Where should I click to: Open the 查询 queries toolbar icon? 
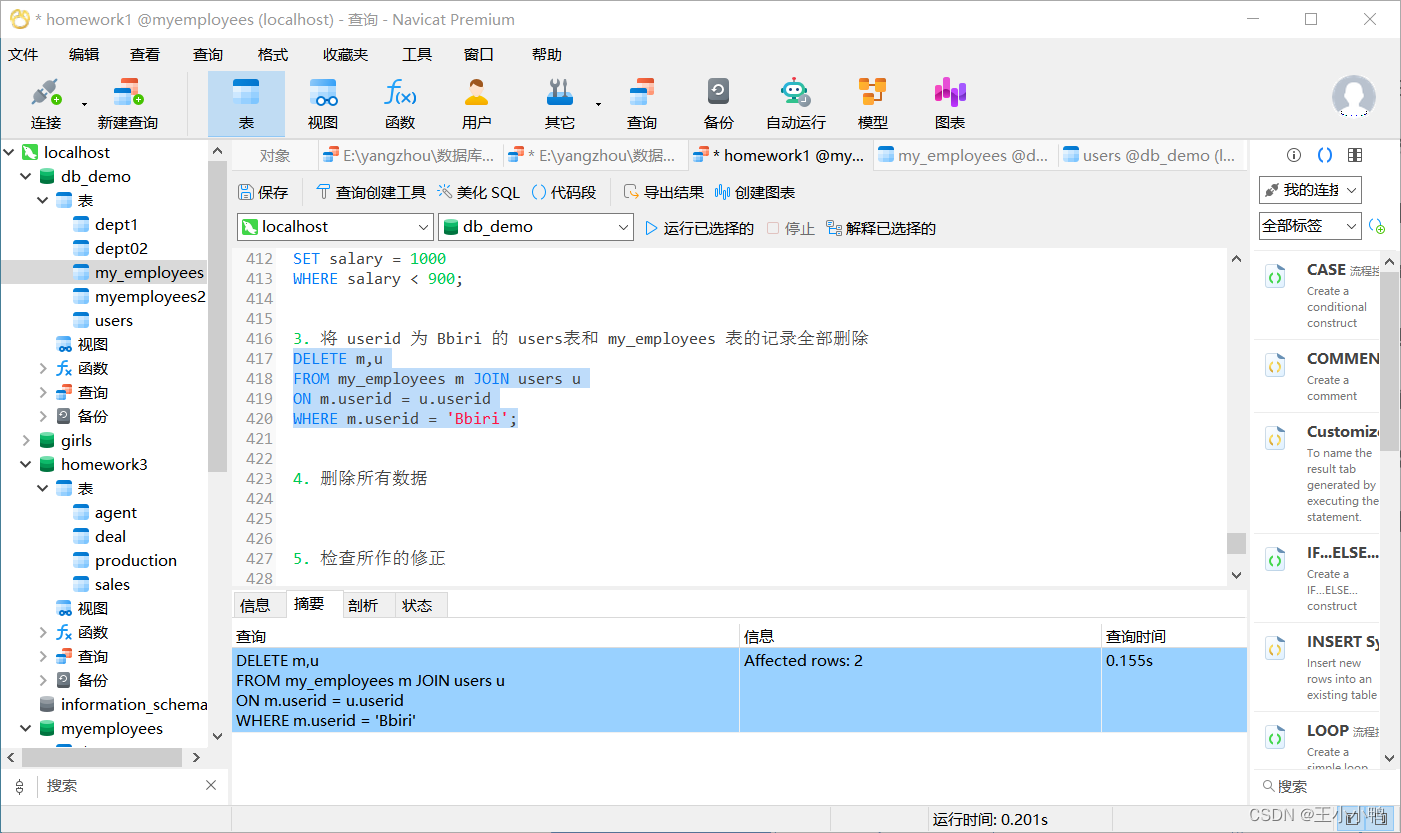tap(642, 104)
